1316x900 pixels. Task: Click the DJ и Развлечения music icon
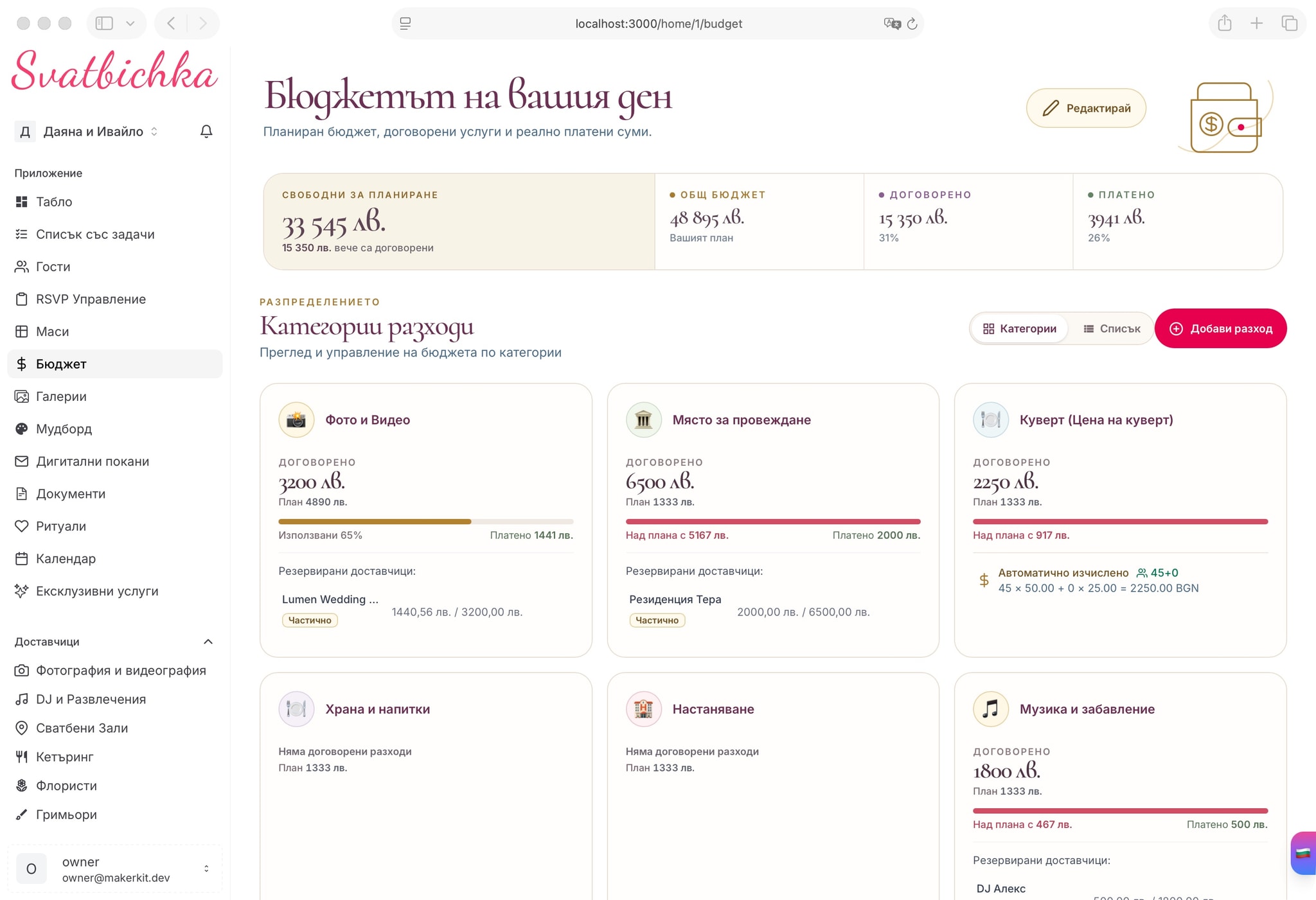22,699
